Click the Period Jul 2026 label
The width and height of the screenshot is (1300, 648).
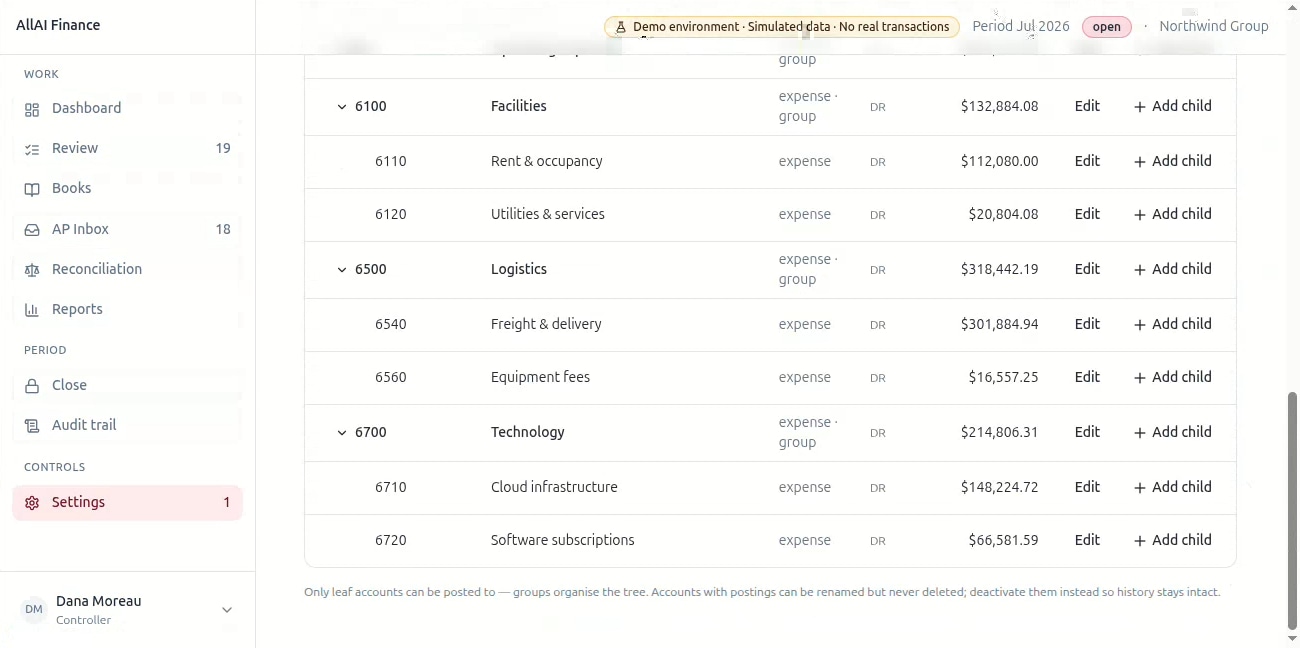pyautogui.click(x=1021, y=26)
